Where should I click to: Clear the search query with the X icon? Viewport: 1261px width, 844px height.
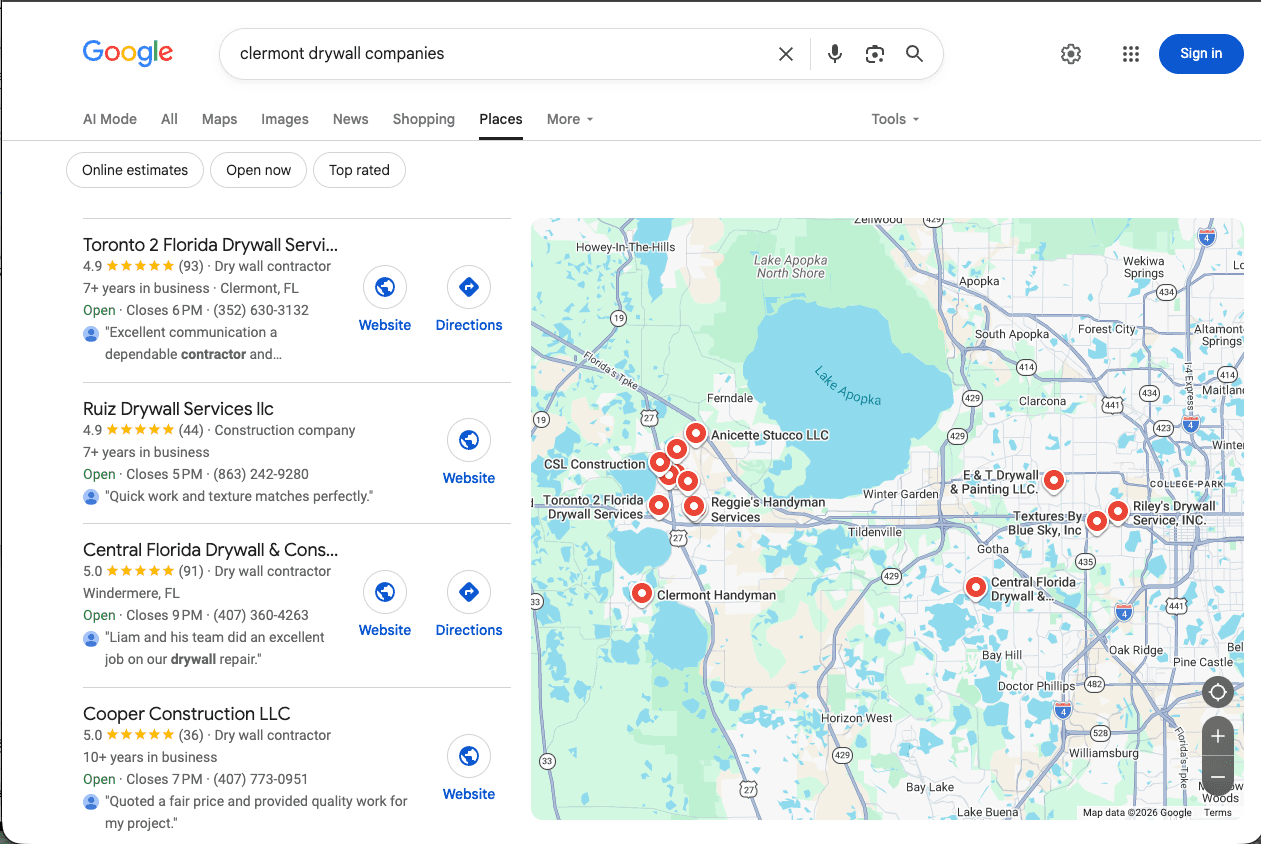pyautogui.click(x=786, y=54)
